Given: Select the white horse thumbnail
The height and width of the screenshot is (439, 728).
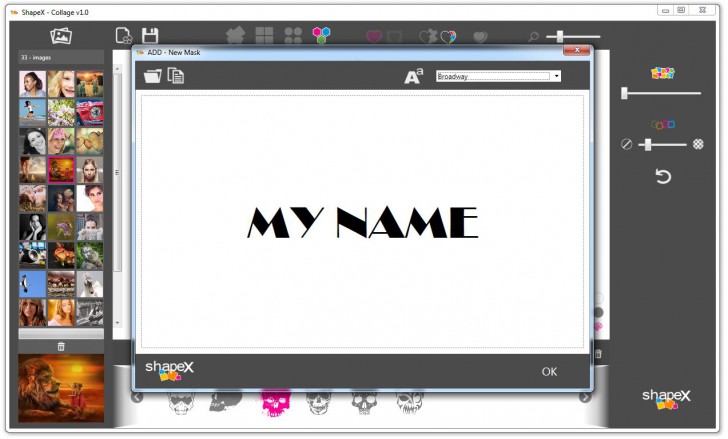Looking at the screenshot, I should coord(90,284).
